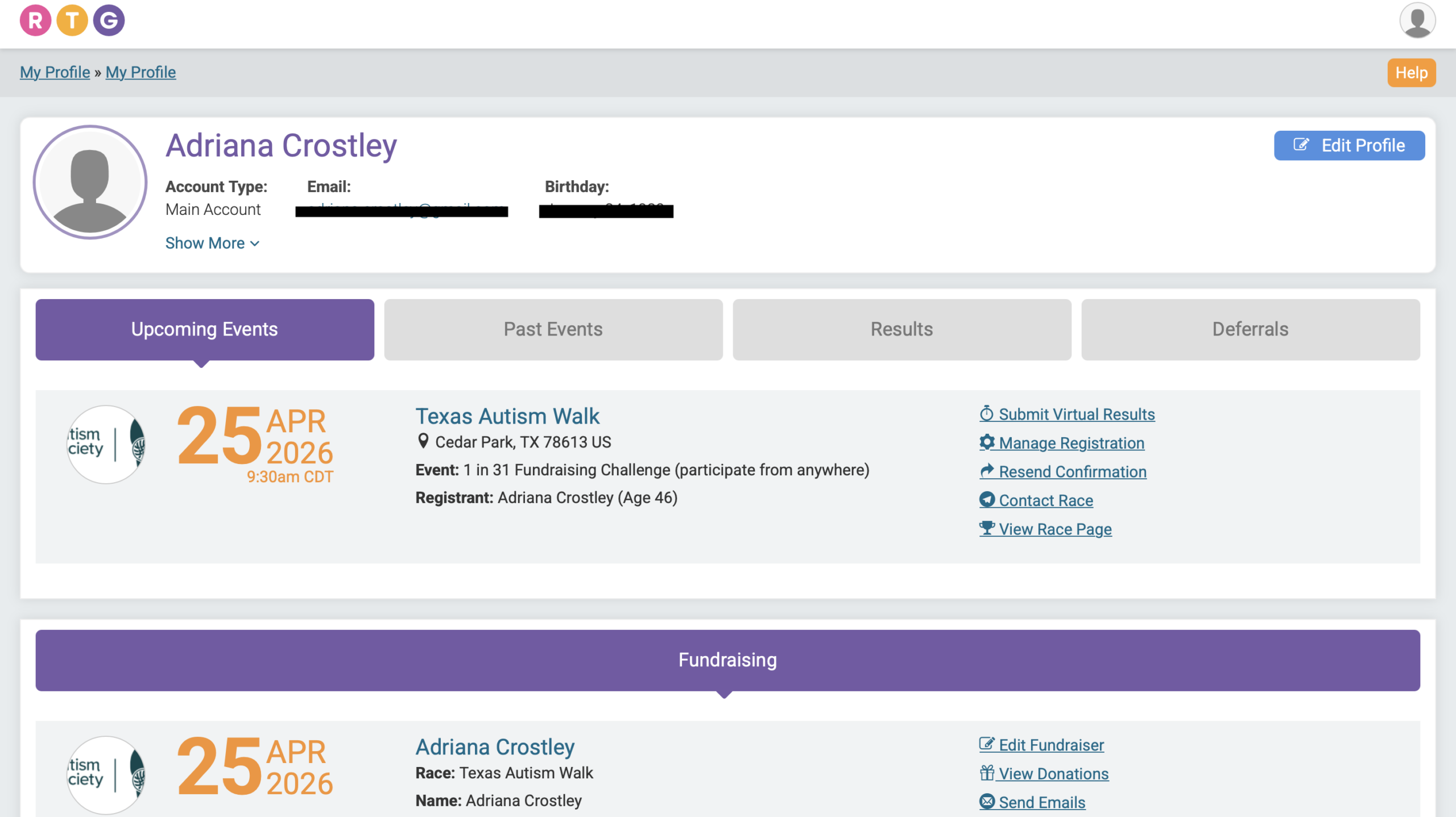Click the gear icon beside Manage Registration
1456x817 pixels.
[x=987, y=443]
